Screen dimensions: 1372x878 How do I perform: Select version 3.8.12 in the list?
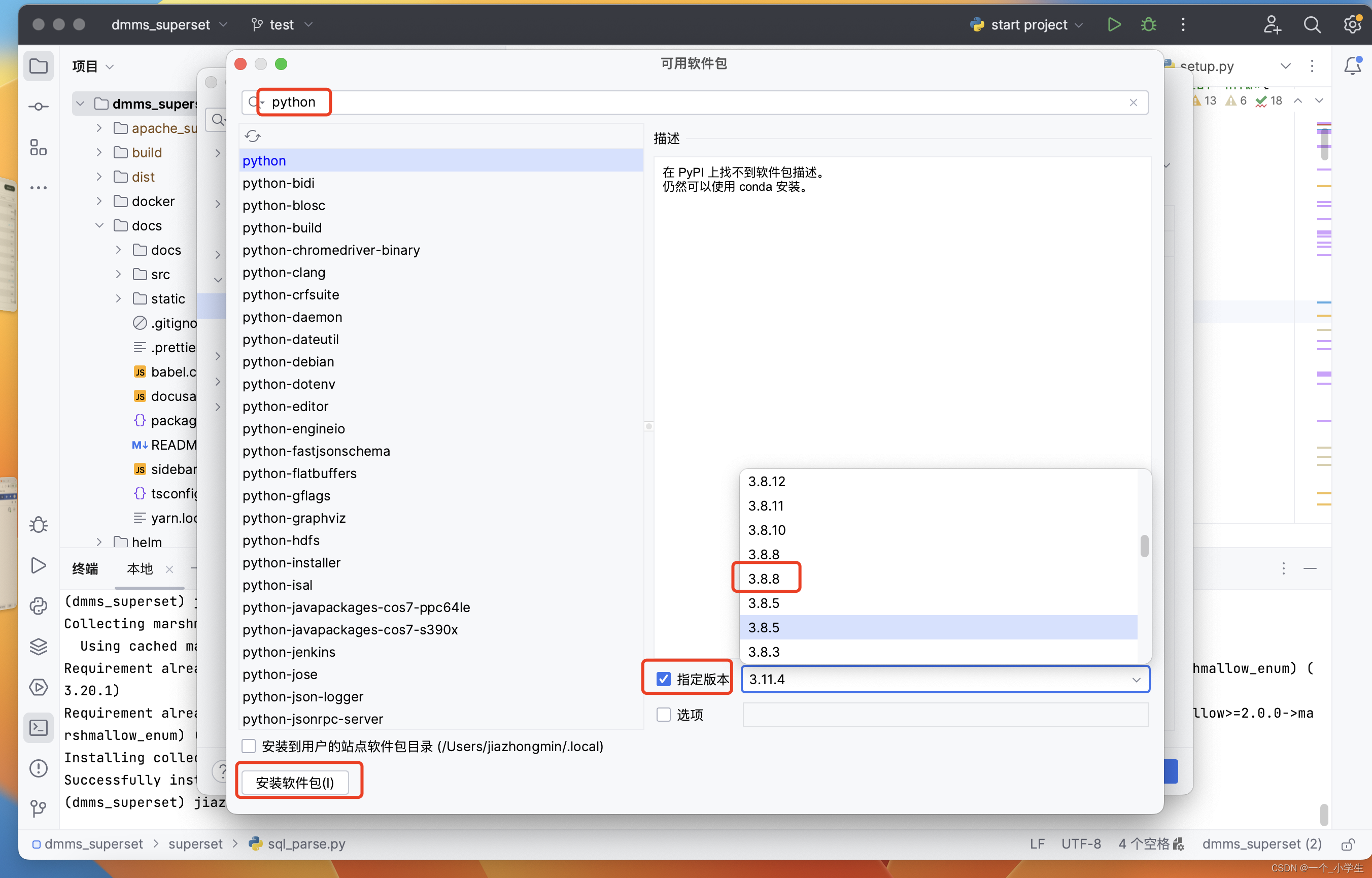tap(938, 481)
